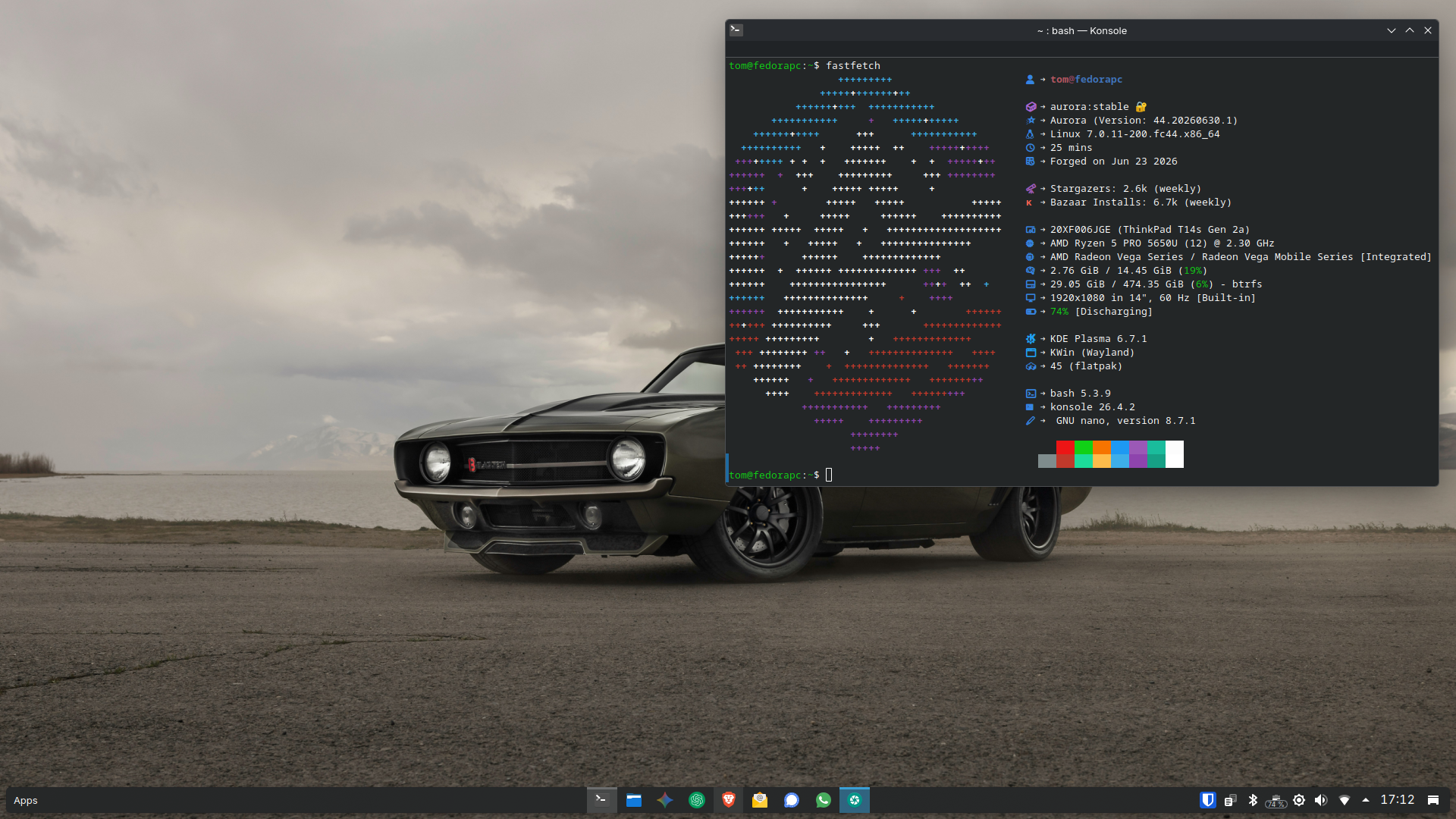The width and height of the screenshot is (1456, 819).
Task: Click the red color block in fastfetch output
Action: [1065, 447]
